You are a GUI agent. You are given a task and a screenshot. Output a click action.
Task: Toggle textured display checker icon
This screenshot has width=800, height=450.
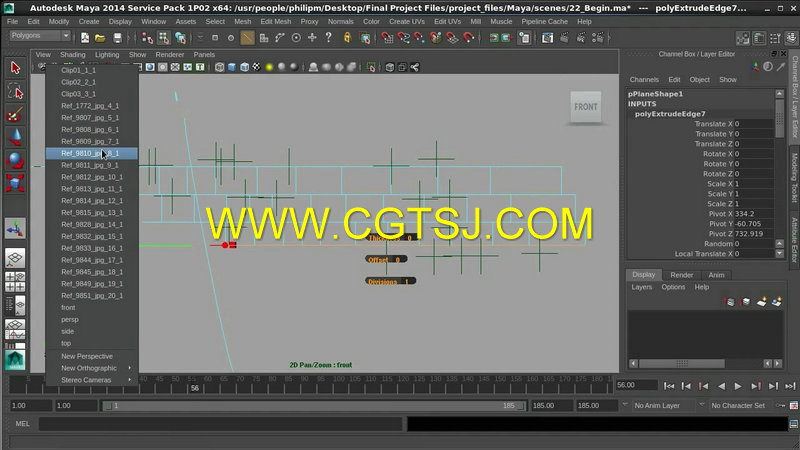coord(257,67)
